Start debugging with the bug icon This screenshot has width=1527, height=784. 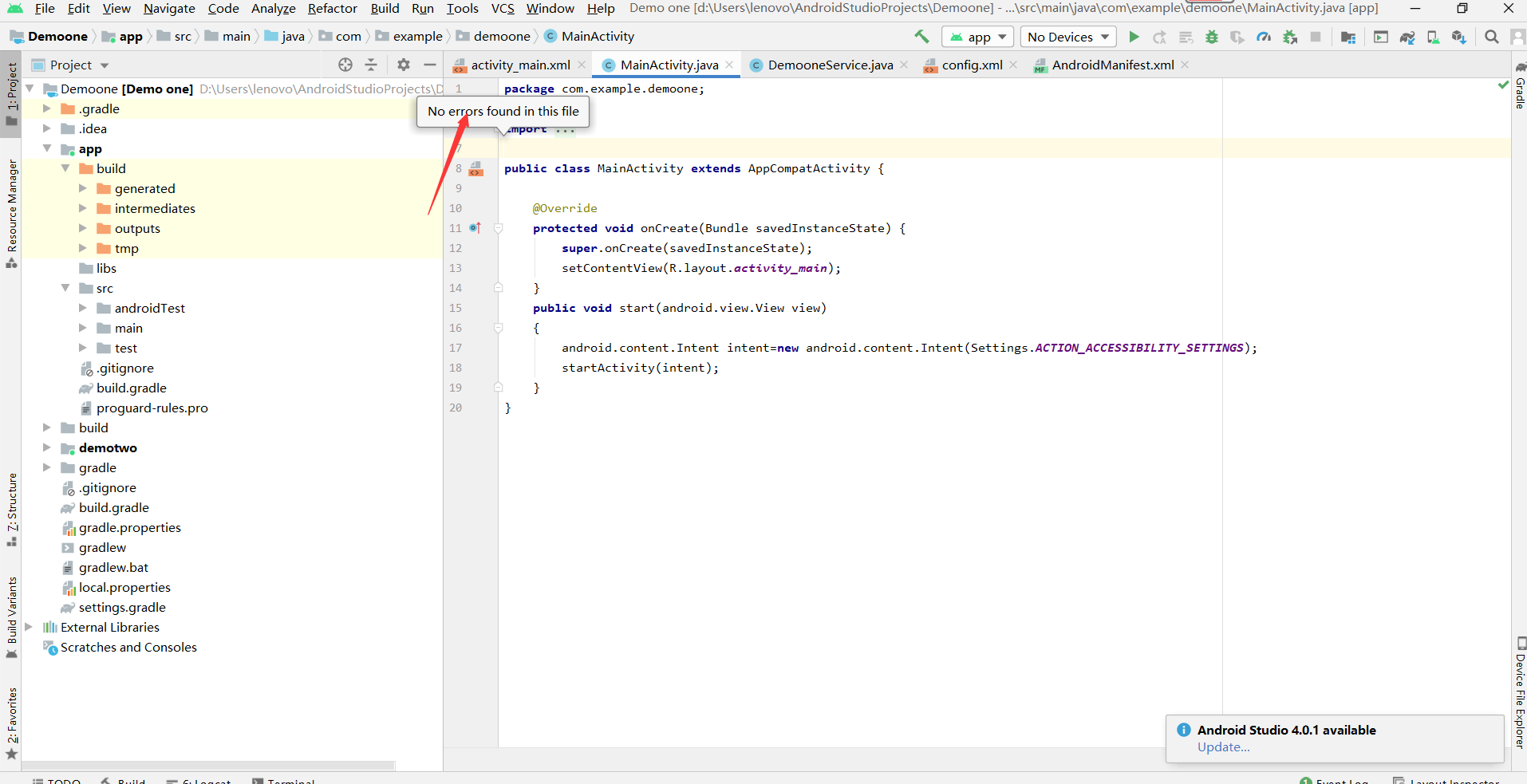coord(1211,37)
